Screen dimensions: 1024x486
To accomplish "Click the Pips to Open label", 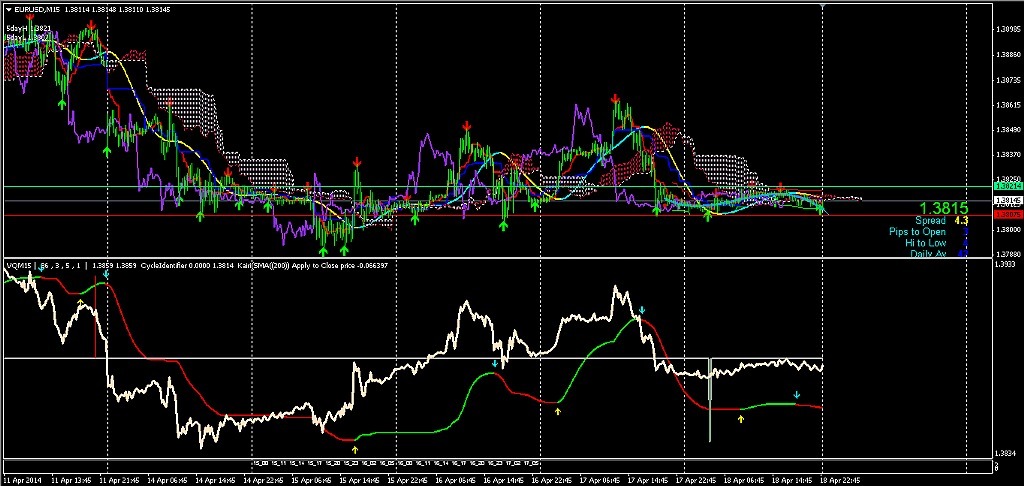I will [x=917, y=232].
